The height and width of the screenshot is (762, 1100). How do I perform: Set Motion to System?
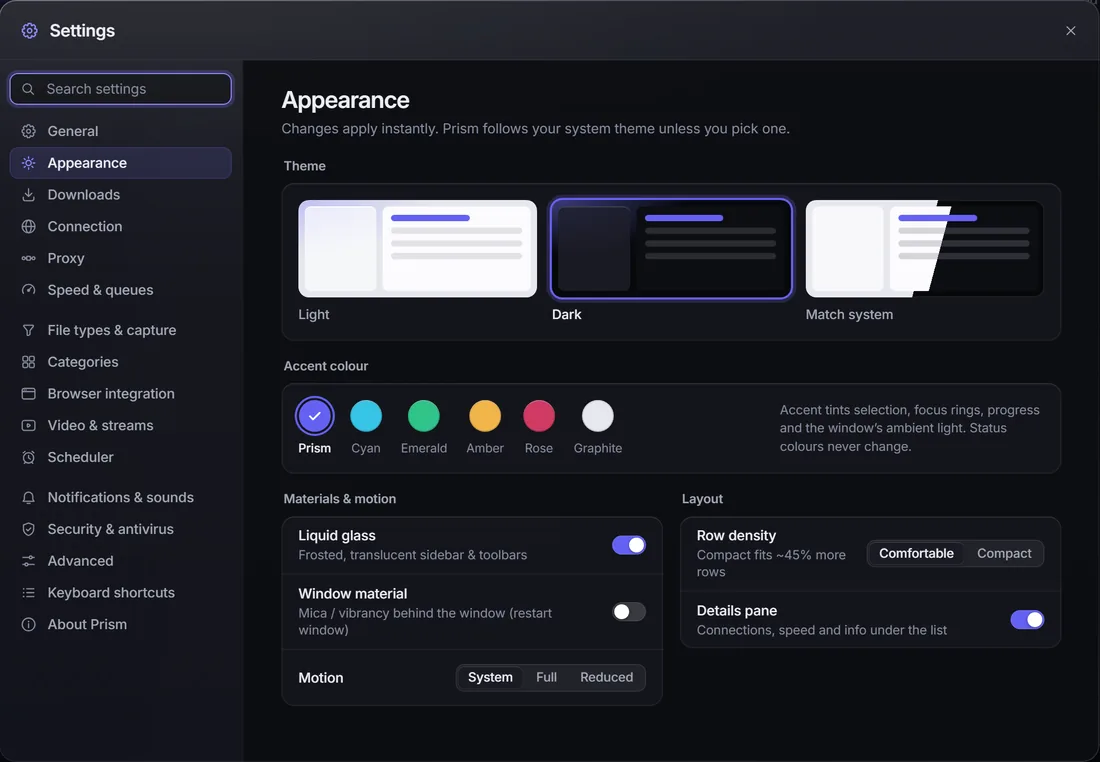pyautogui.click(x=490, y=678)
